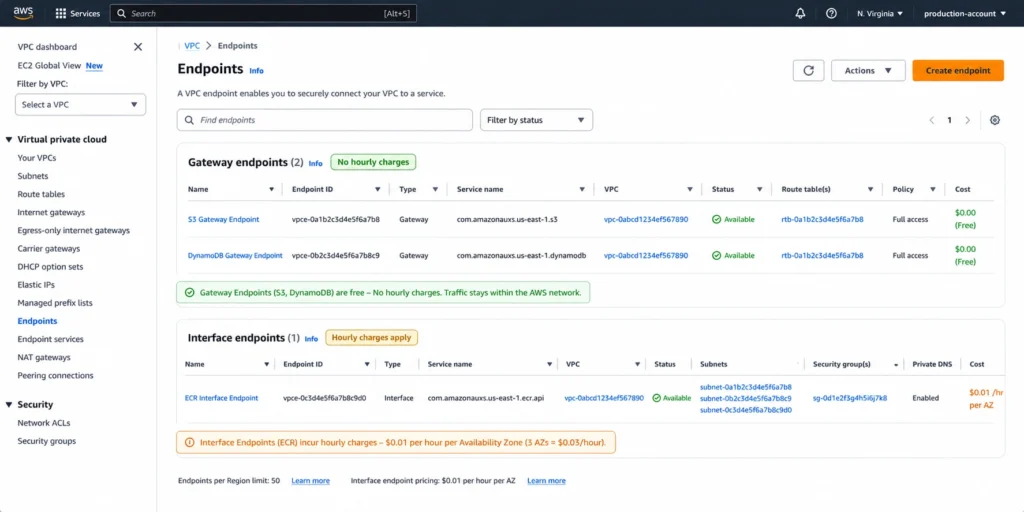Screen dimensions: 1024x512
Task: Open Gateway table Status column filter
Action: [760, 189]
